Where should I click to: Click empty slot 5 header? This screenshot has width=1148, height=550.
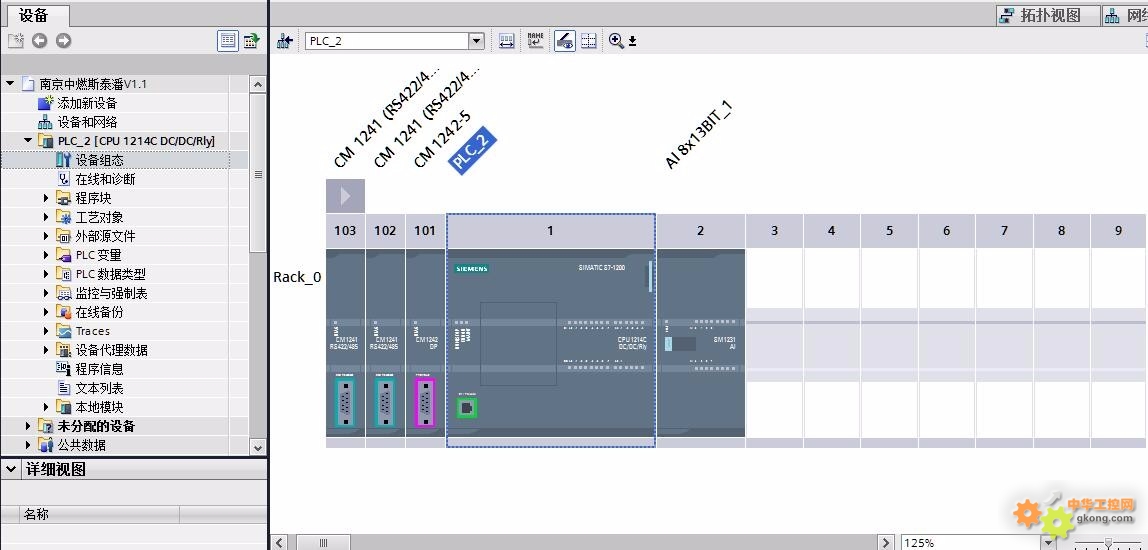tap(890, 231)
